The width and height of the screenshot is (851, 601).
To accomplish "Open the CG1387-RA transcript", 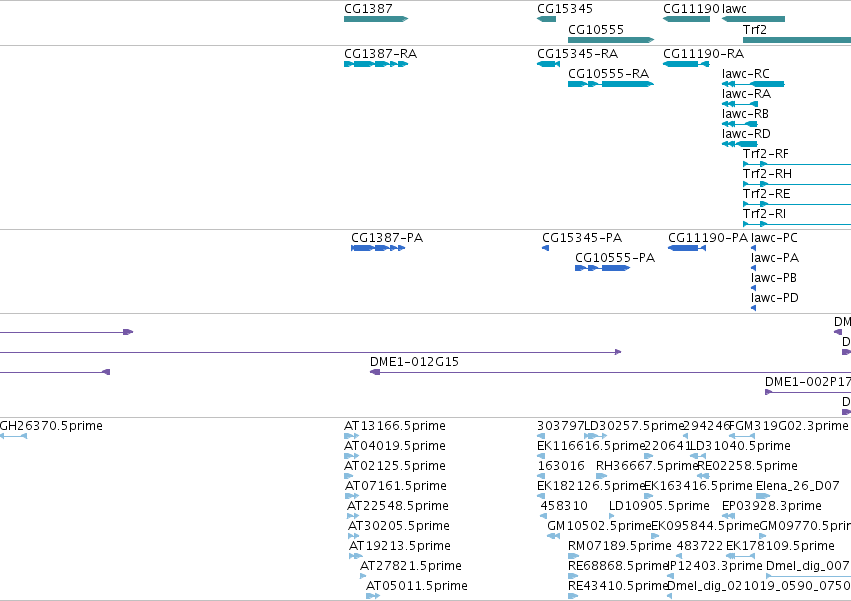I will [x=376, y=64].
